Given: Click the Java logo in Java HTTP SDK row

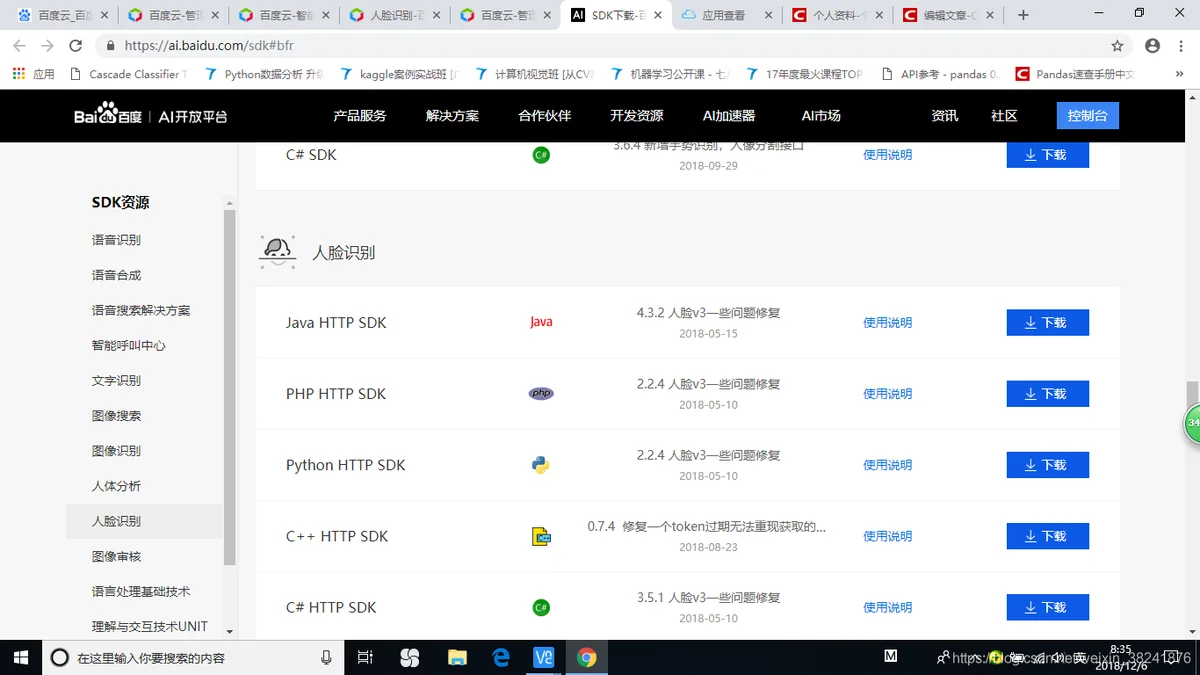Looking at the screenshot, I should click(x=541, y=322).
